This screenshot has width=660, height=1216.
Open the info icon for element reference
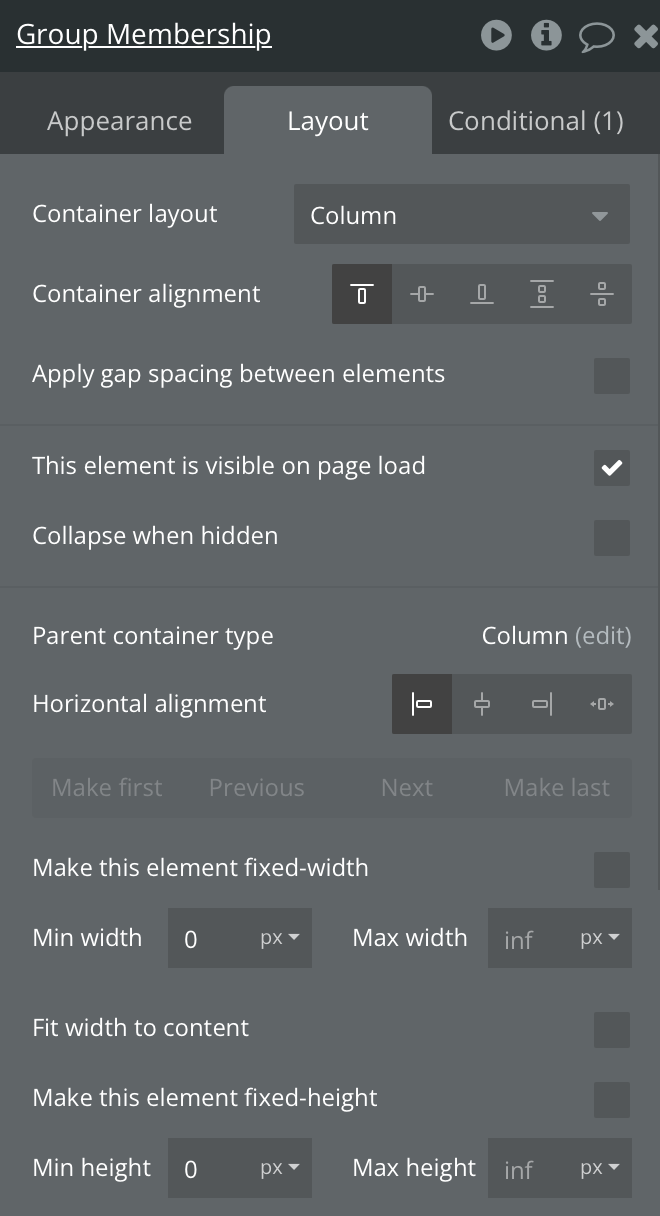point(546,36)
